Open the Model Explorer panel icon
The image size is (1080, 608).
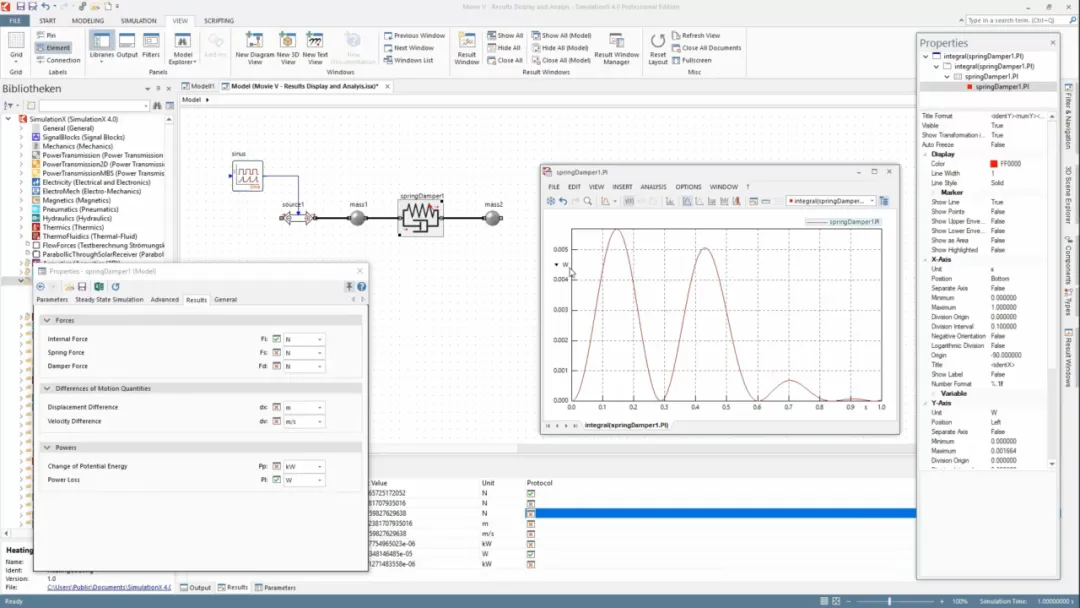[183, 48]
